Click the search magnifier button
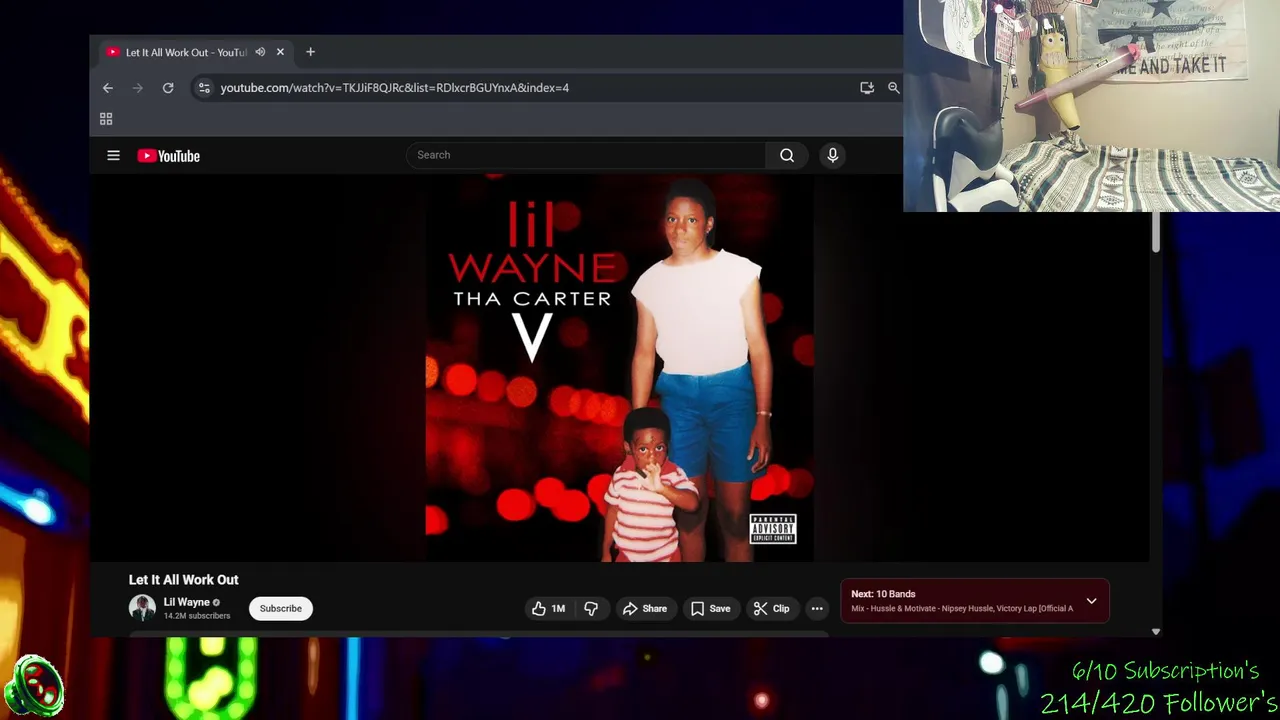Image resolution: width=1280 pixels, height=720 pixels. click(x=787, y=155)
